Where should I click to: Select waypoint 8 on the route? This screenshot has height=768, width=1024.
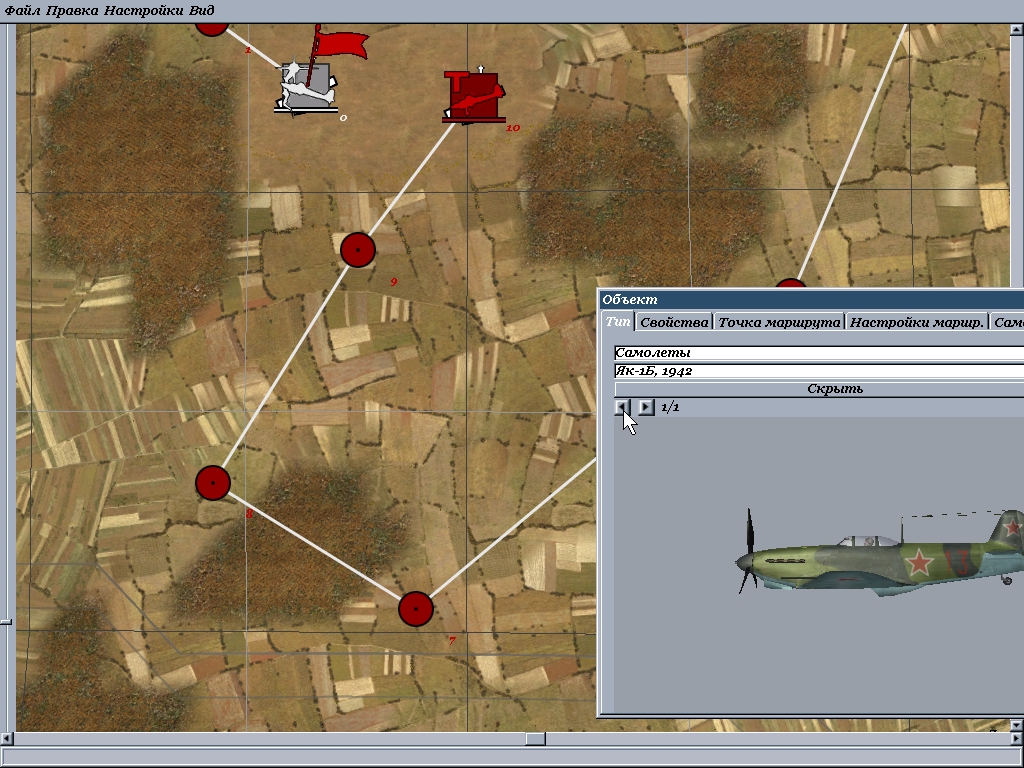click(x=213, y=483)
